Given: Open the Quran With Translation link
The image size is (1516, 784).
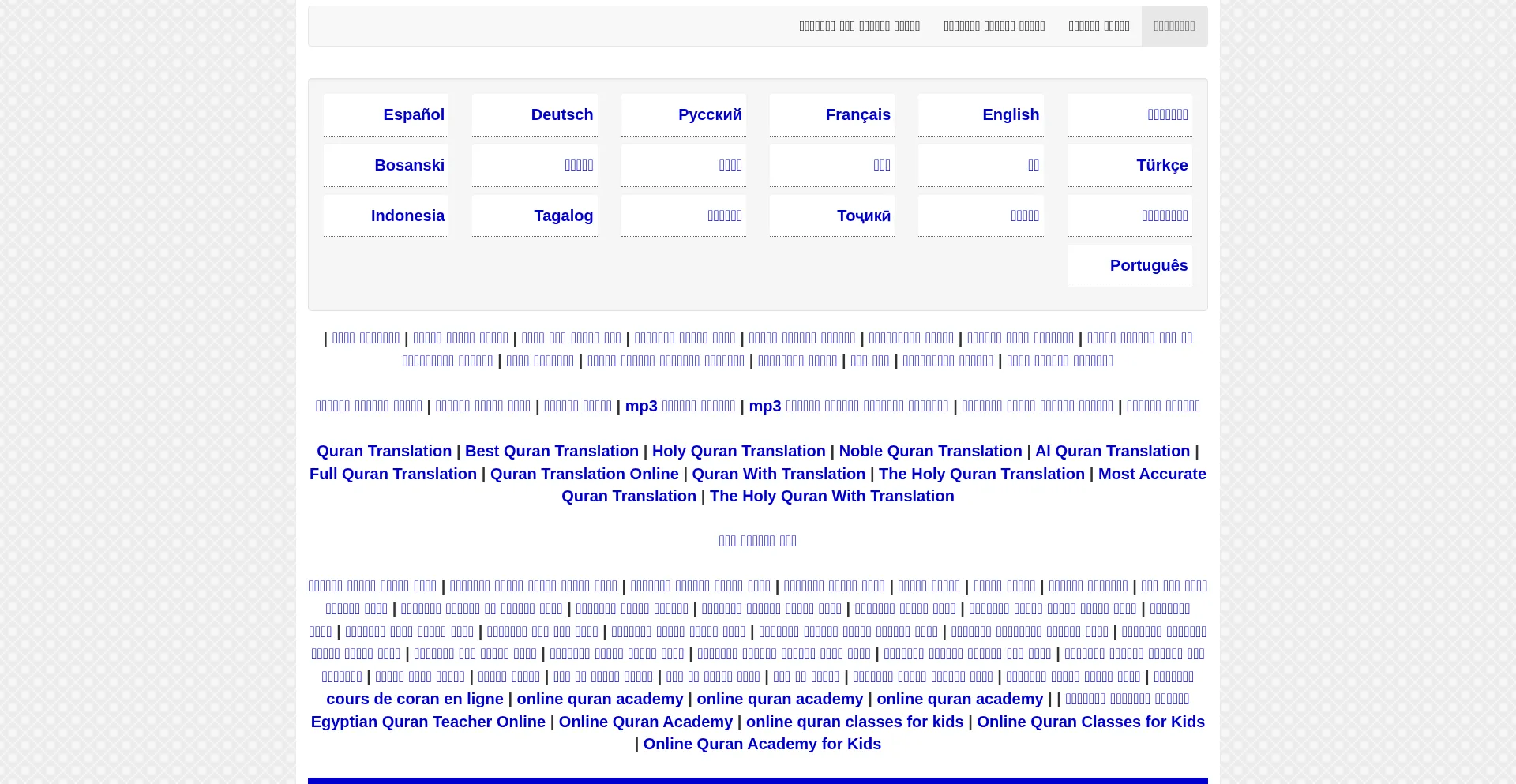Looking at the screenshot, I should [x=778, y=474].
